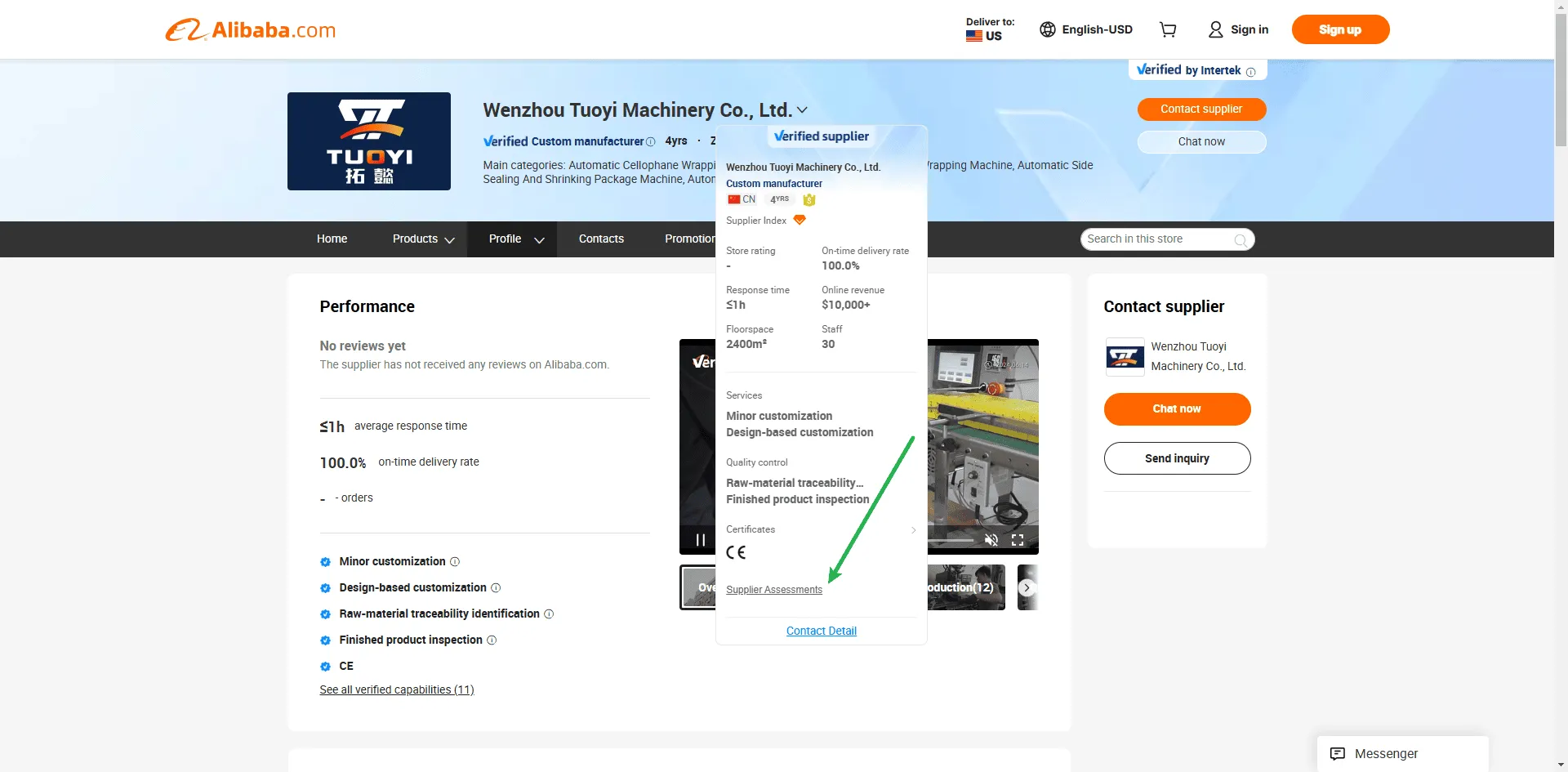Click orange Chat now in sidebar card
This screenshot has height=772, width=1568.
[1177, 408]
